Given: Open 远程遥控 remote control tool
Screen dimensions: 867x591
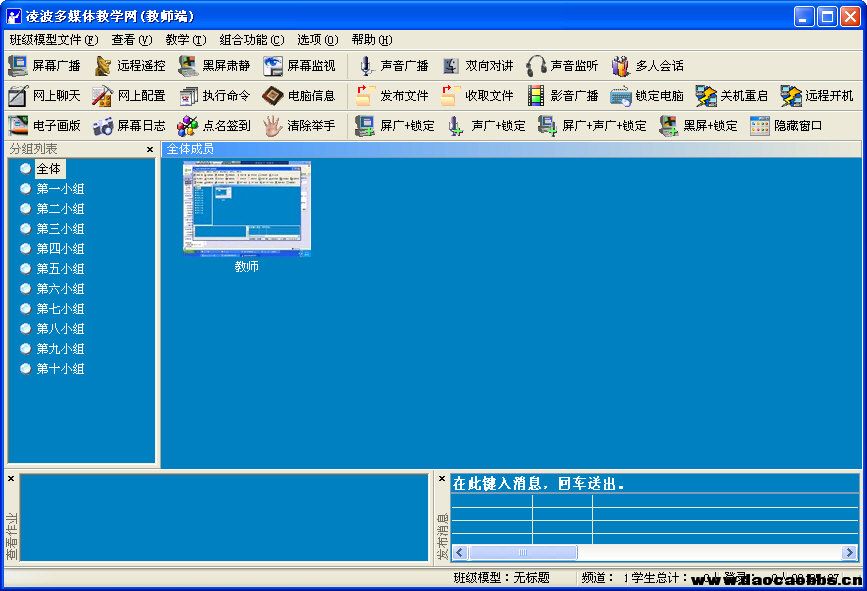Looking at the screenshot, I should coord(103,66).
